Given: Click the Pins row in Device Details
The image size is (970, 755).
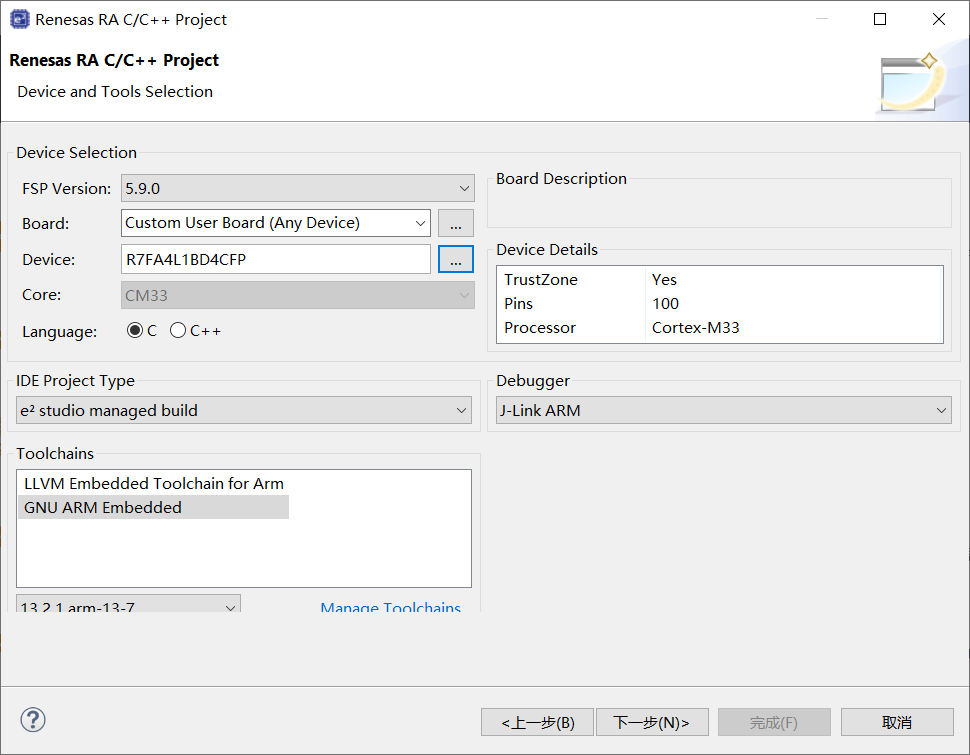Looking at the screenshot, I should (719, 304).
